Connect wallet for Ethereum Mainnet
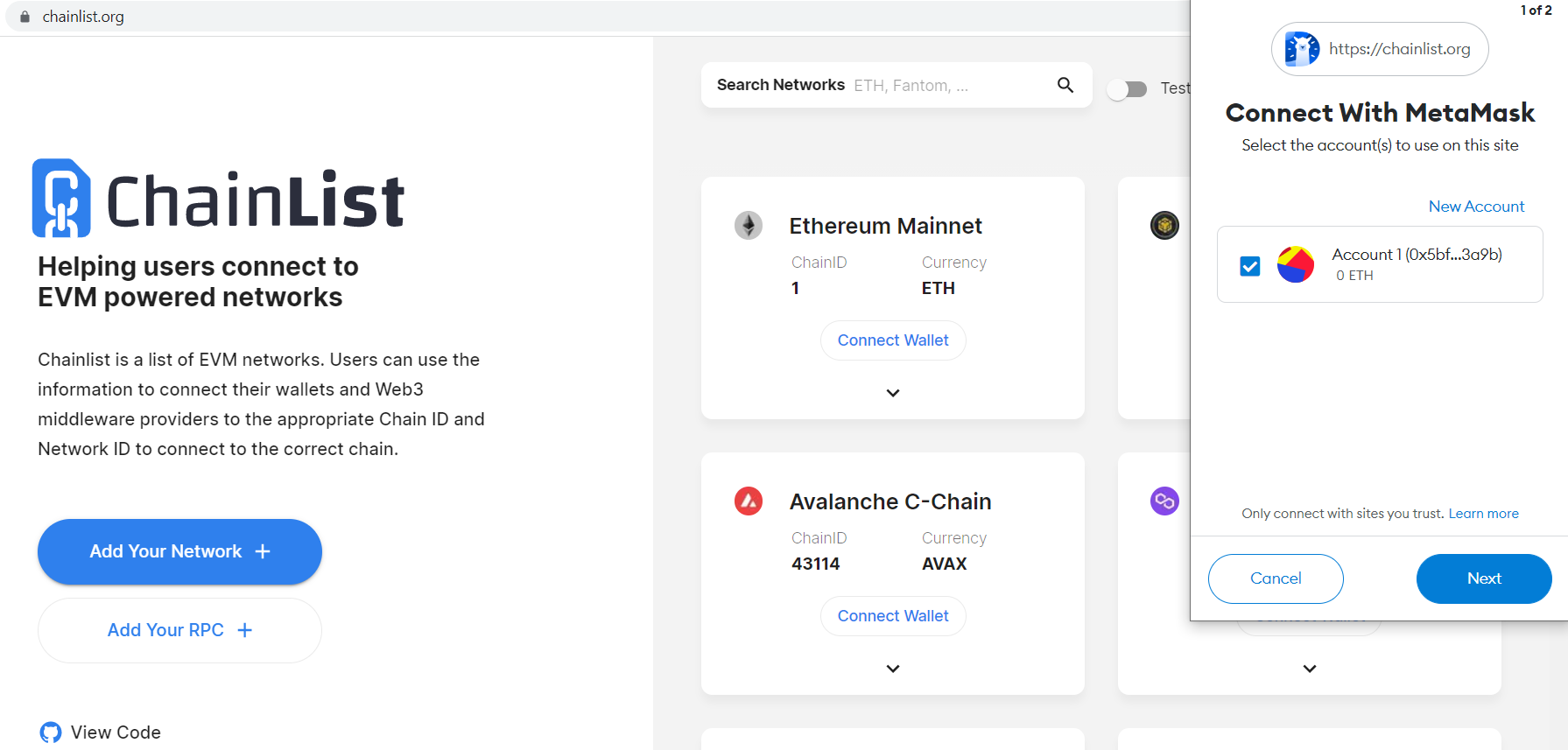 point(893,340)
